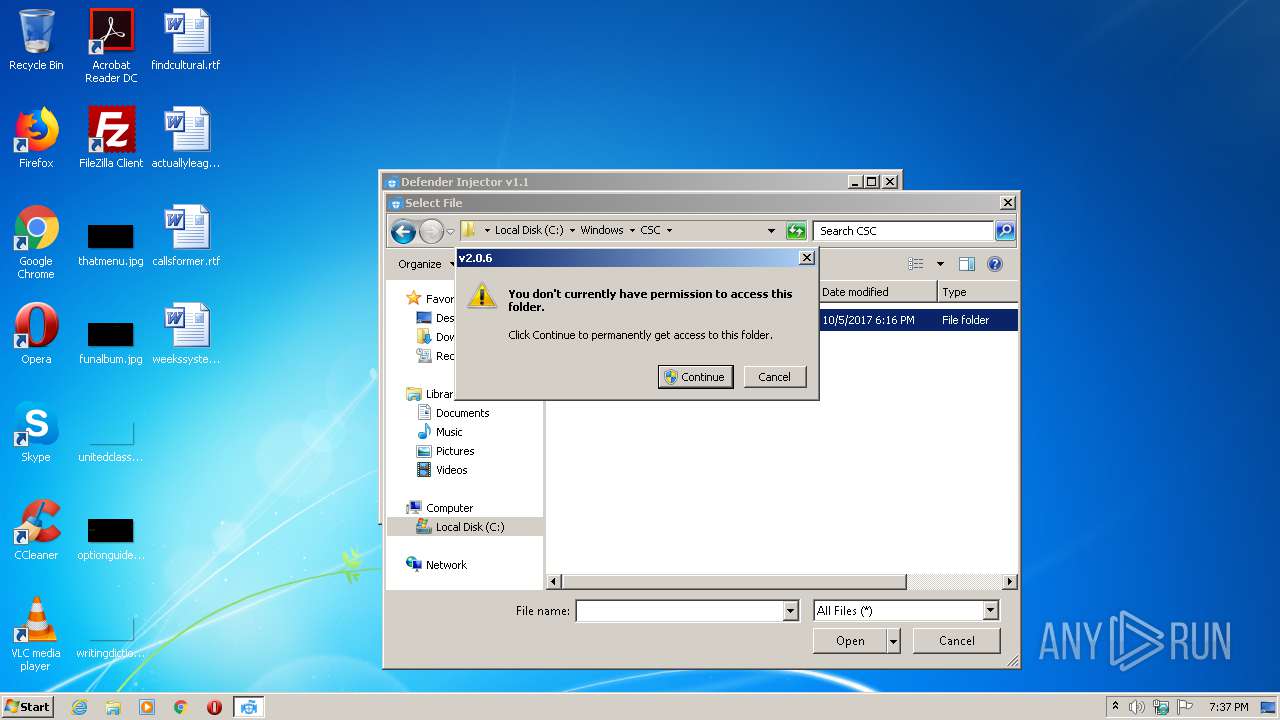The width and height of the screenshot is (1280, 720).
Task: Sort by the Type column header
Action: (x=977, y=292)
